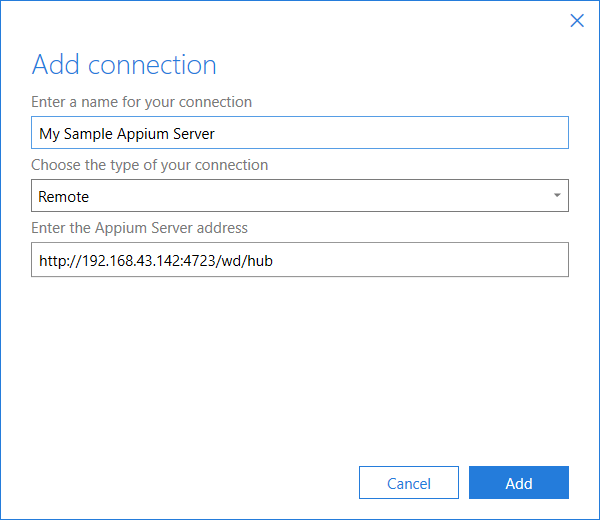Image resolution: width=600 pixels, height=520 pixels.
Task: Focus the Appium Server address field
Action: tap(300, 259)
